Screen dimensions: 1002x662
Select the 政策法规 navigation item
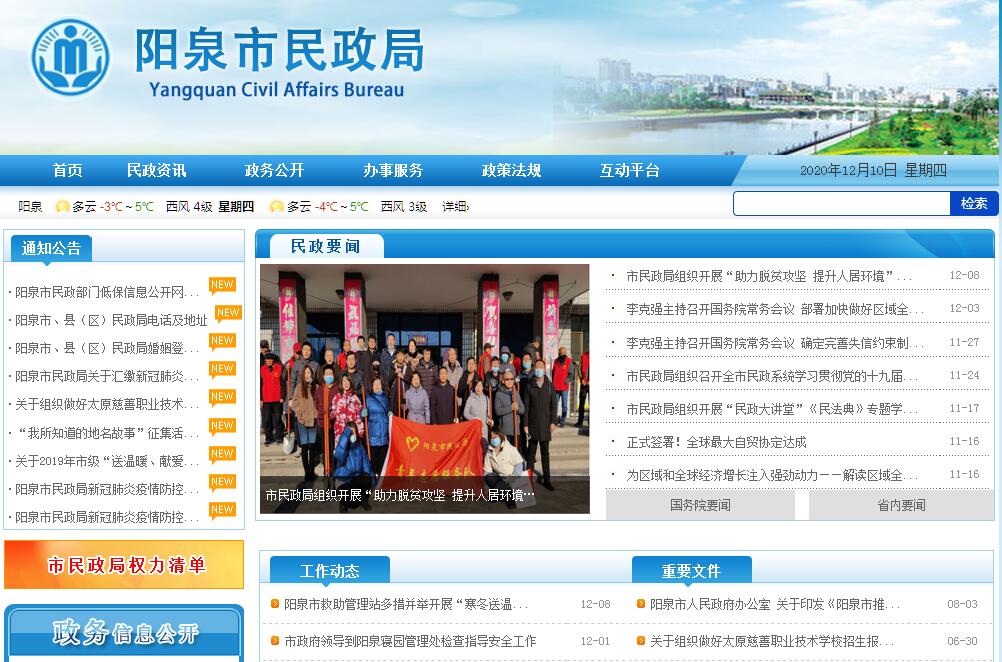point(511,171)
